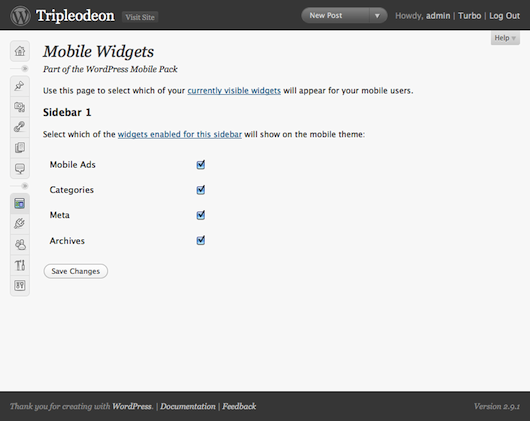Open the Tools icon in sidebar
The height and width of the screenshot is (421, 530).
coord(20,265)
